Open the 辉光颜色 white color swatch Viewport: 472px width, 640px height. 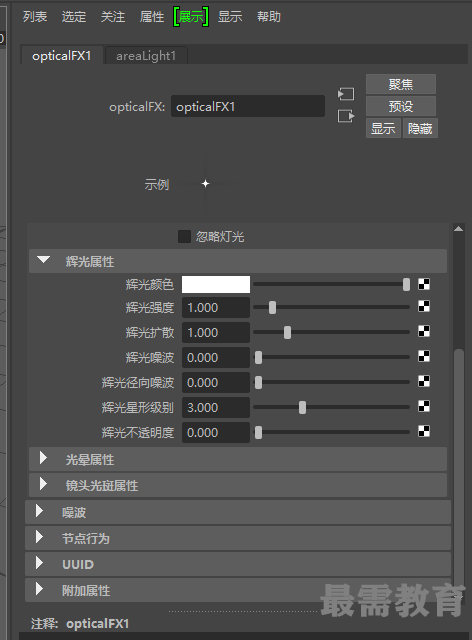216,284
